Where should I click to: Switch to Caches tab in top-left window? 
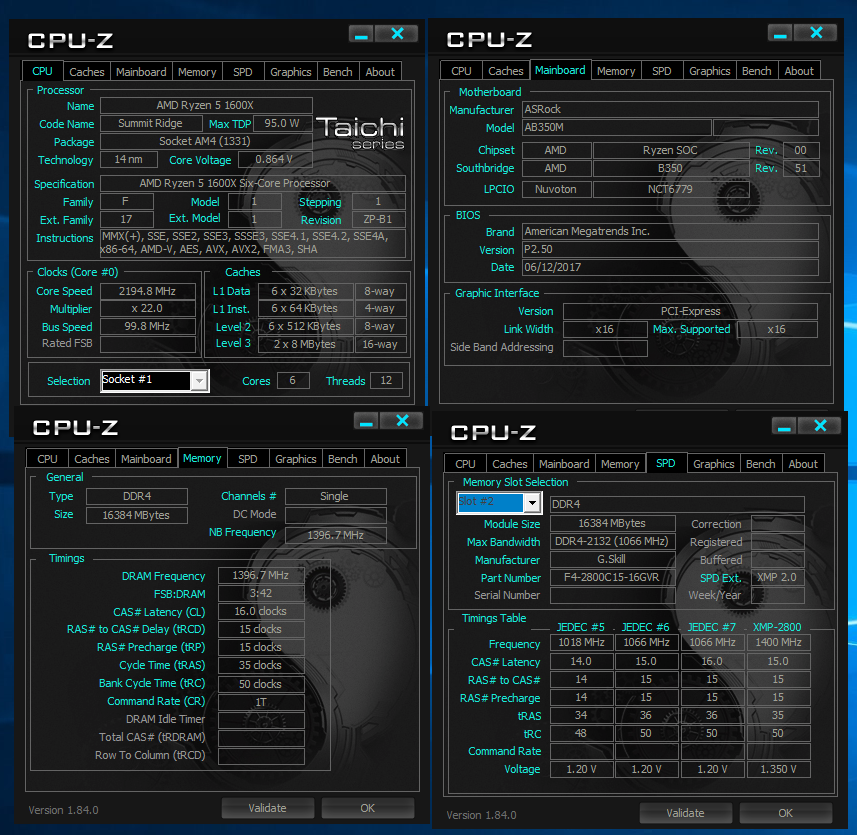(87, 72)
